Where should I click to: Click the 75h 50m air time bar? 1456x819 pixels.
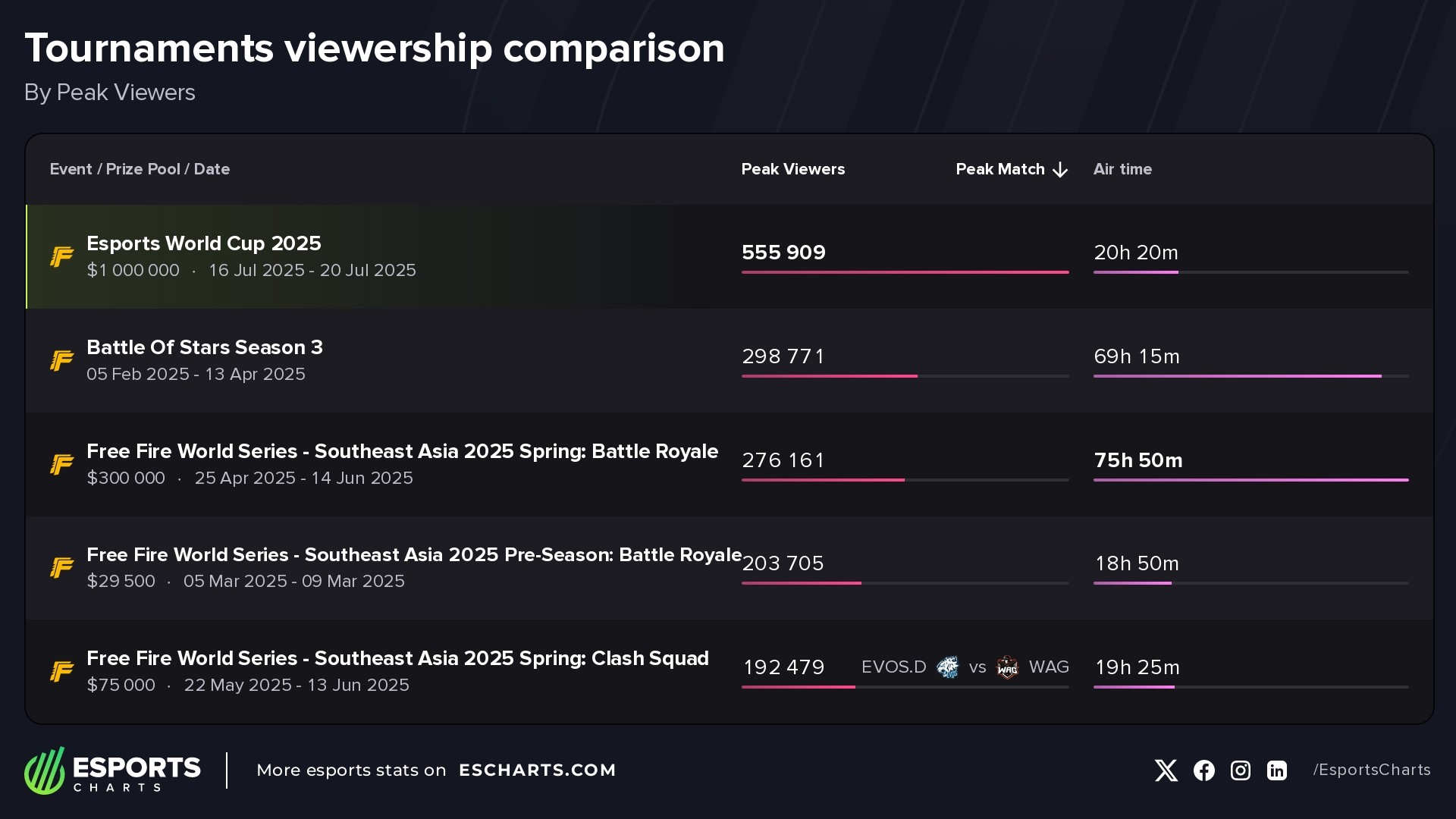1250,479
